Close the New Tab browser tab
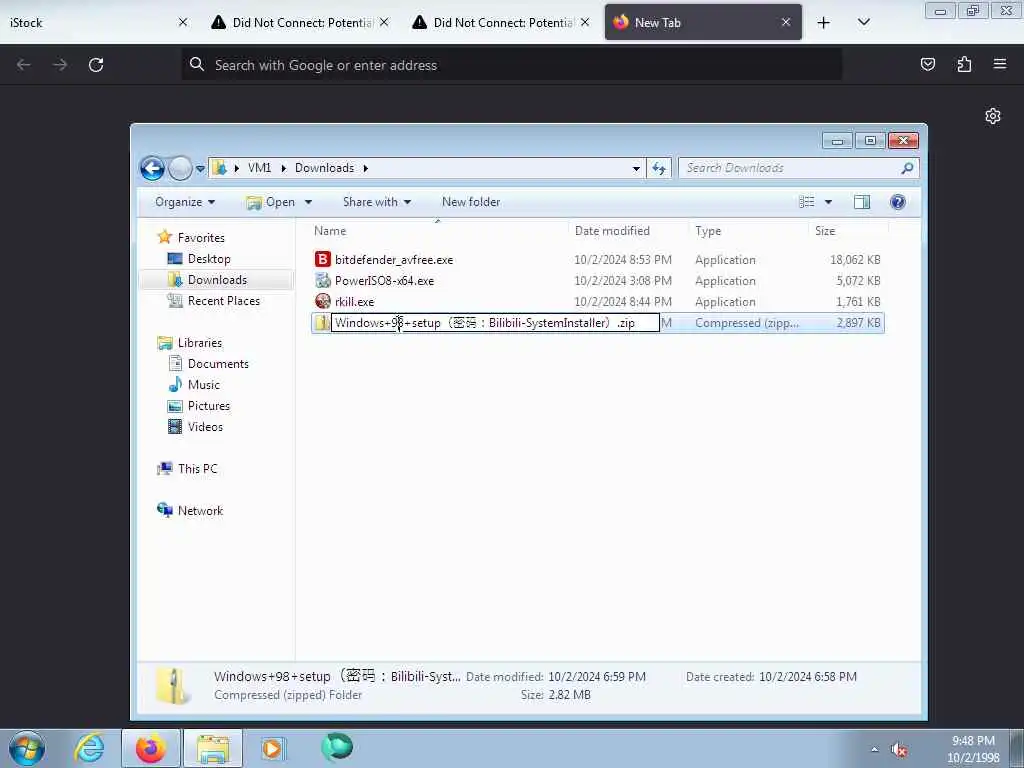 (786, 22)
